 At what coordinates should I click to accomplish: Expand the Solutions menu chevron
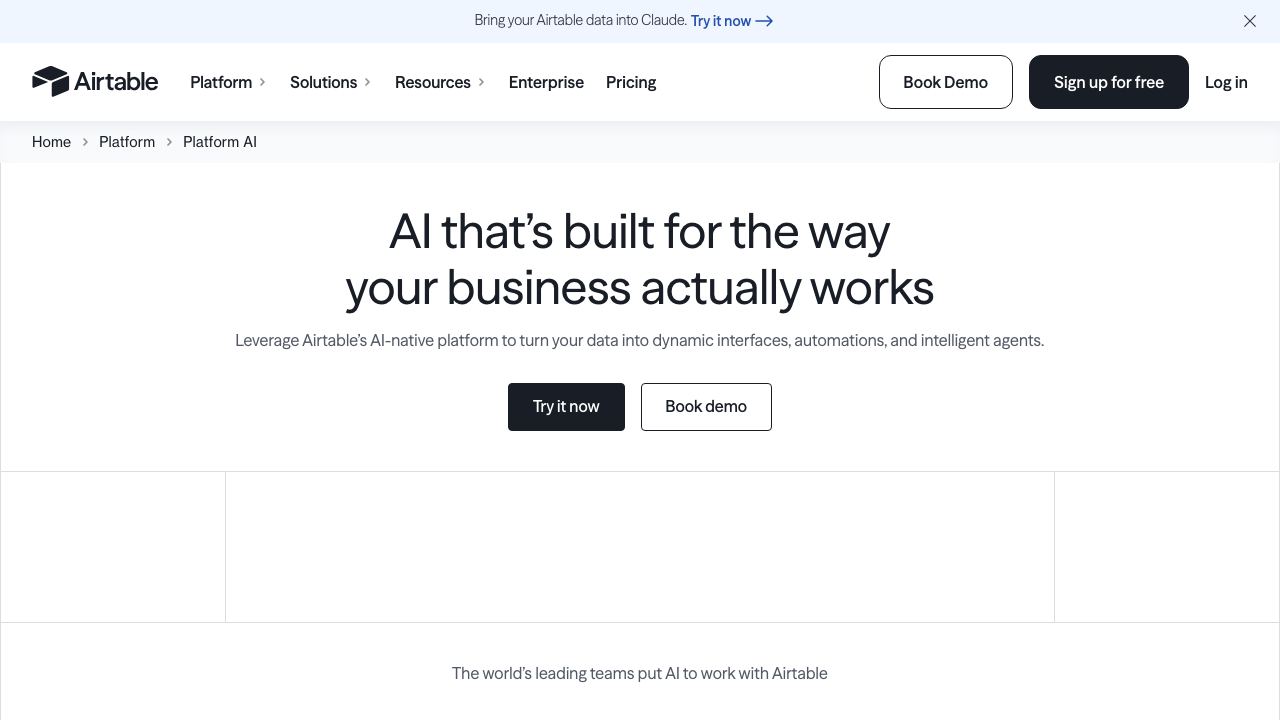(368, 82)
